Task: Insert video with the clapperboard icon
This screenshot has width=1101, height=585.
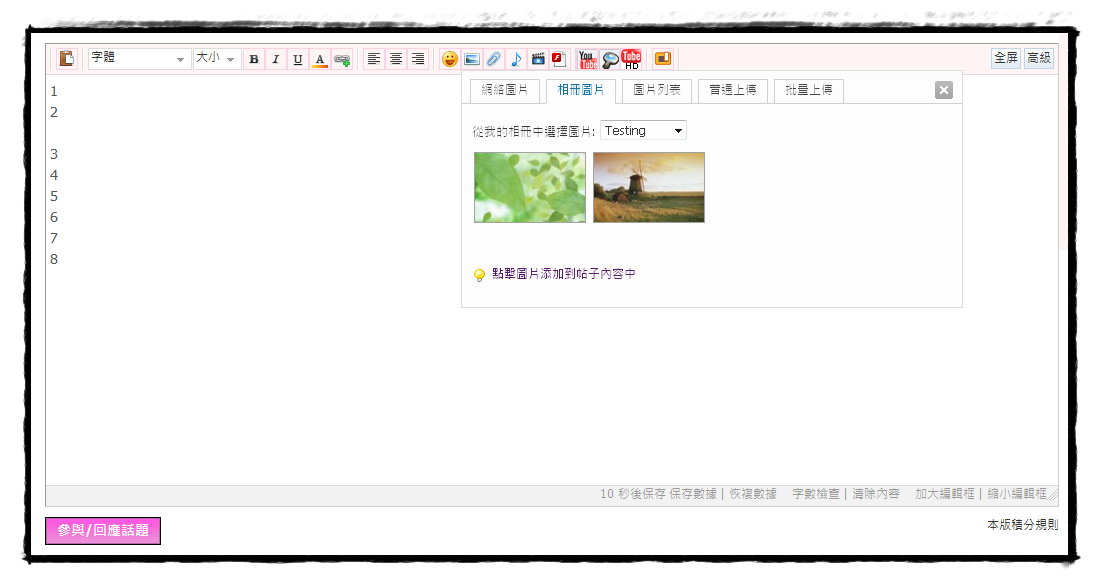Action: [538, 59]
